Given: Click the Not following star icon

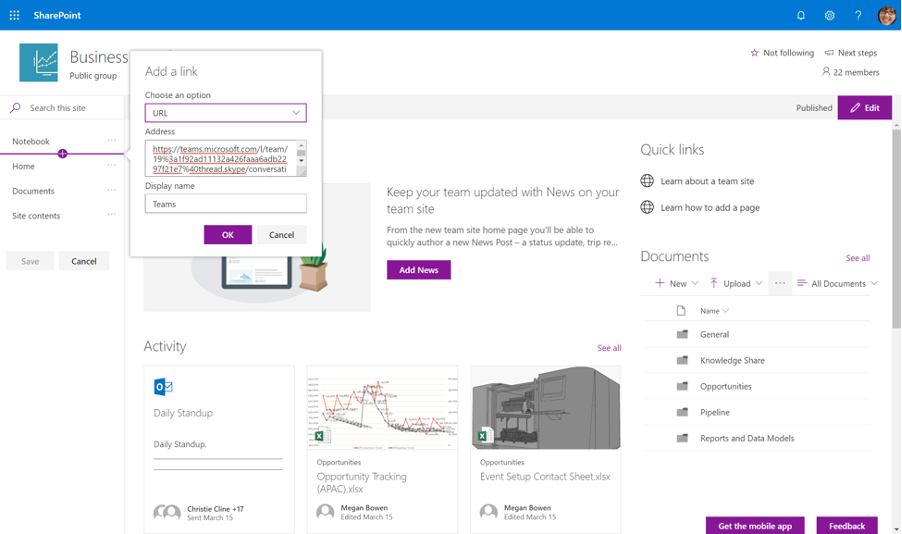Looking at the screenshot, I should [754, 52].
